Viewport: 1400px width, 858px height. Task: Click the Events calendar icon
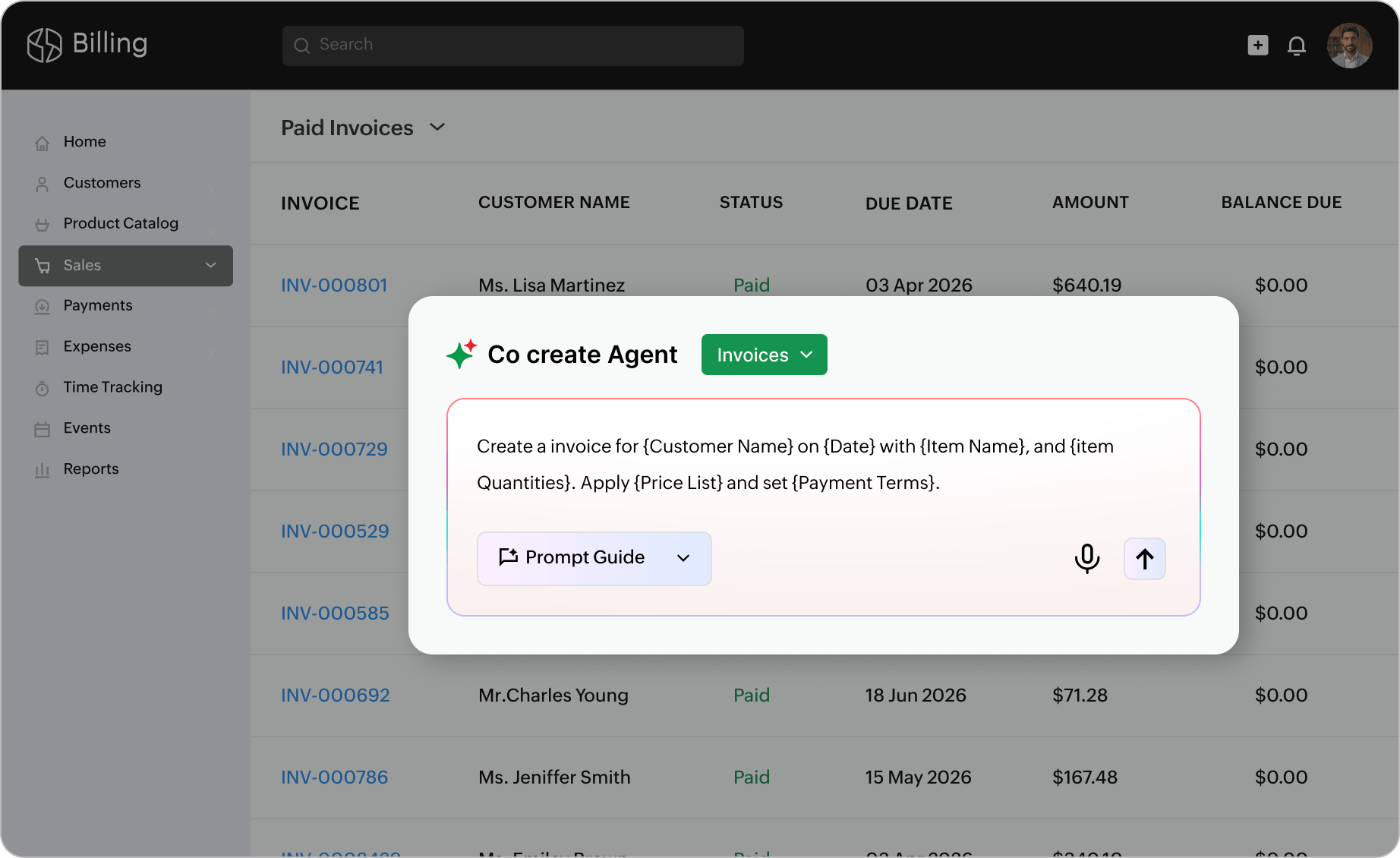[43, 430]
